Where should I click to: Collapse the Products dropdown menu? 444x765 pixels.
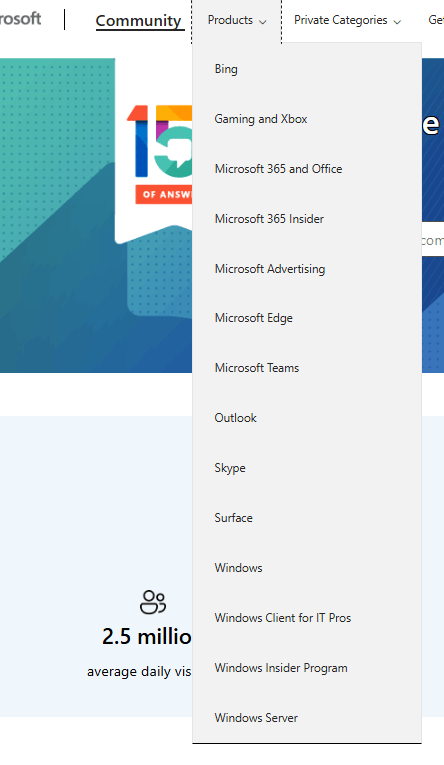[x=237, y=20]
